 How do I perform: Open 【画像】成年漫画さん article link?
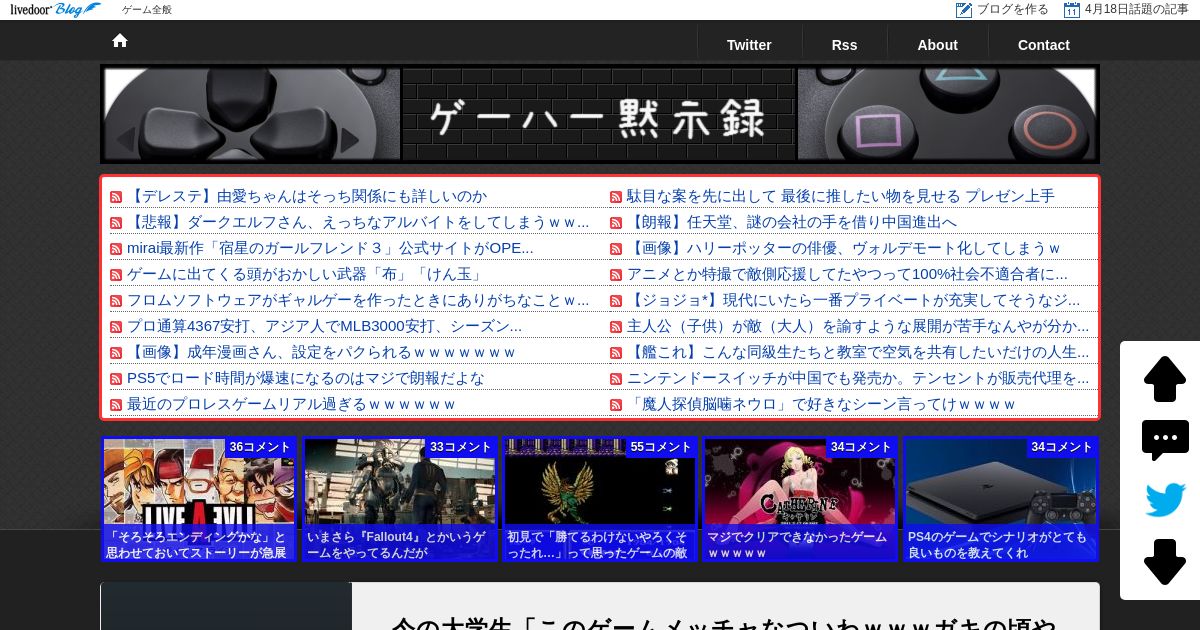pos(321,352)
